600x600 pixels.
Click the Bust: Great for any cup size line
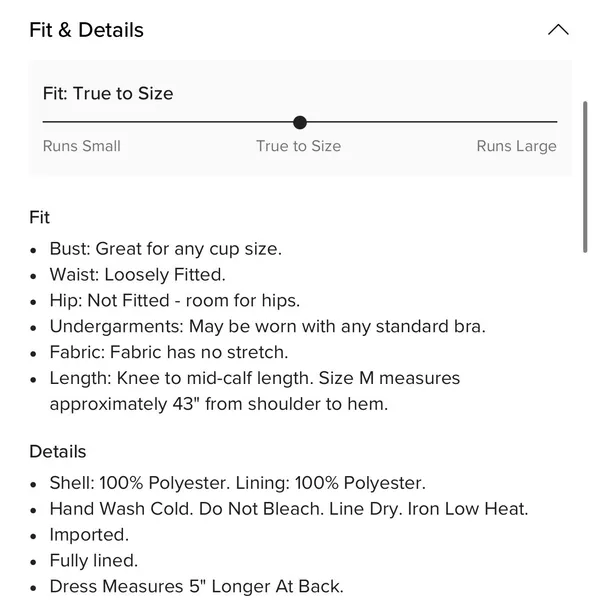coord(166,249)
